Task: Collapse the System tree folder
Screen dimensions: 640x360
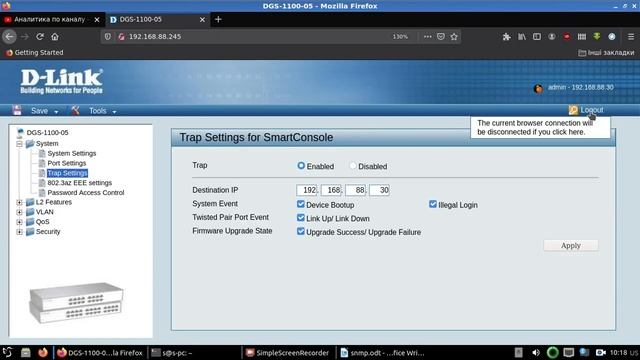Action: [19, 144]
